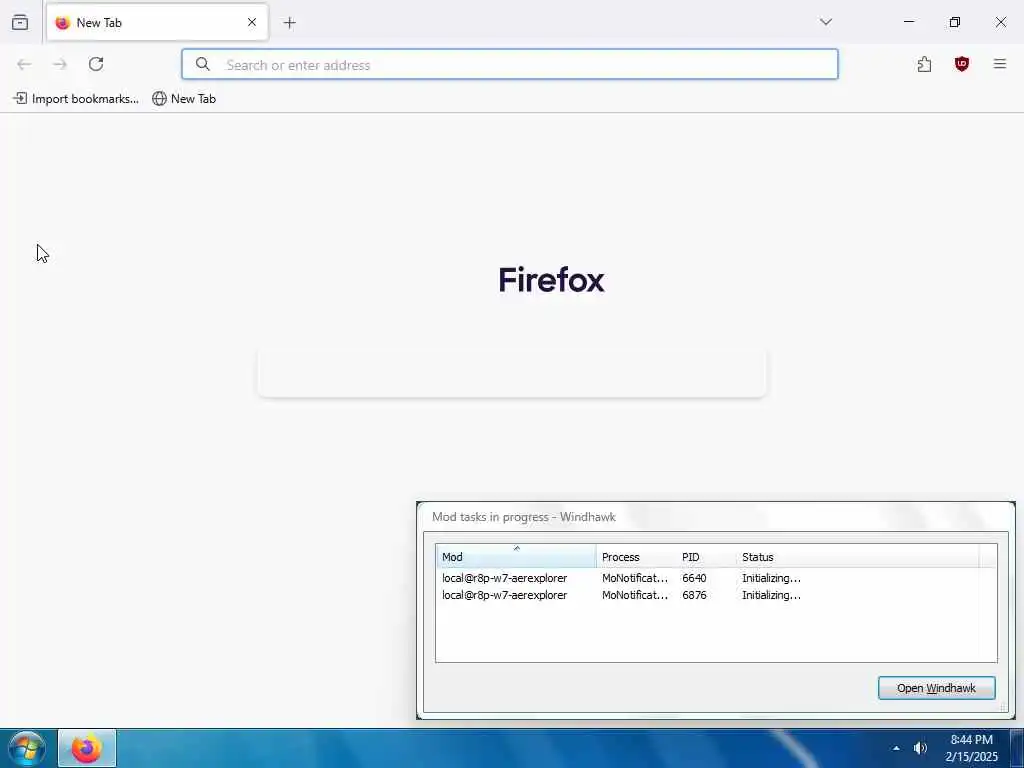Open the volume speaker tray icon
The height and width of the screenshot is (768, 1024).
(920, 748)
